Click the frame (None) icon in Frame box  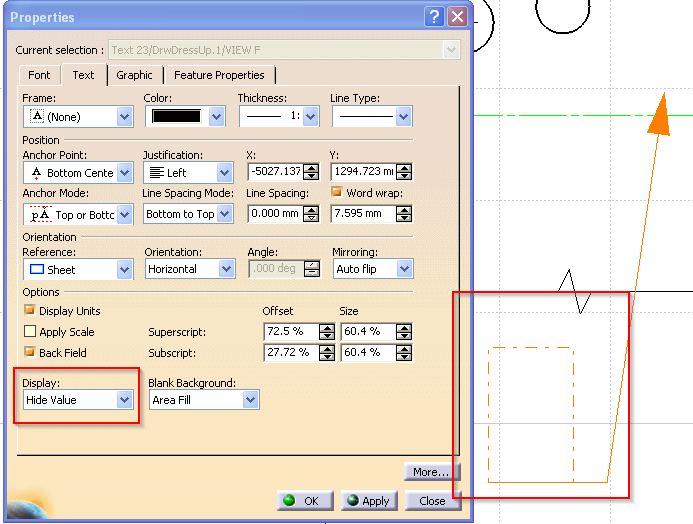pos(37,116)
